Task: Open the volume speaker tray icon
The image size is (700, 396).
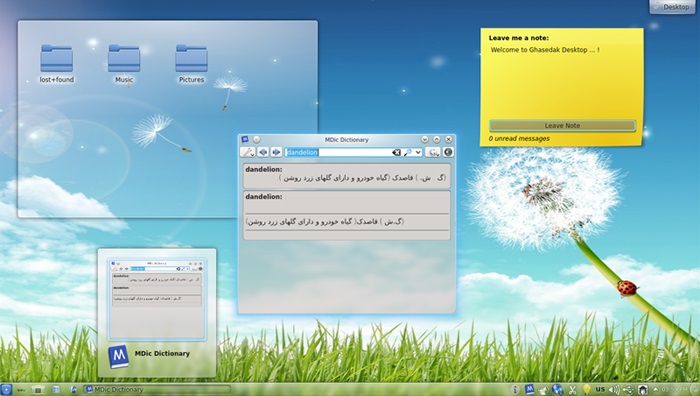Action: 614,390
